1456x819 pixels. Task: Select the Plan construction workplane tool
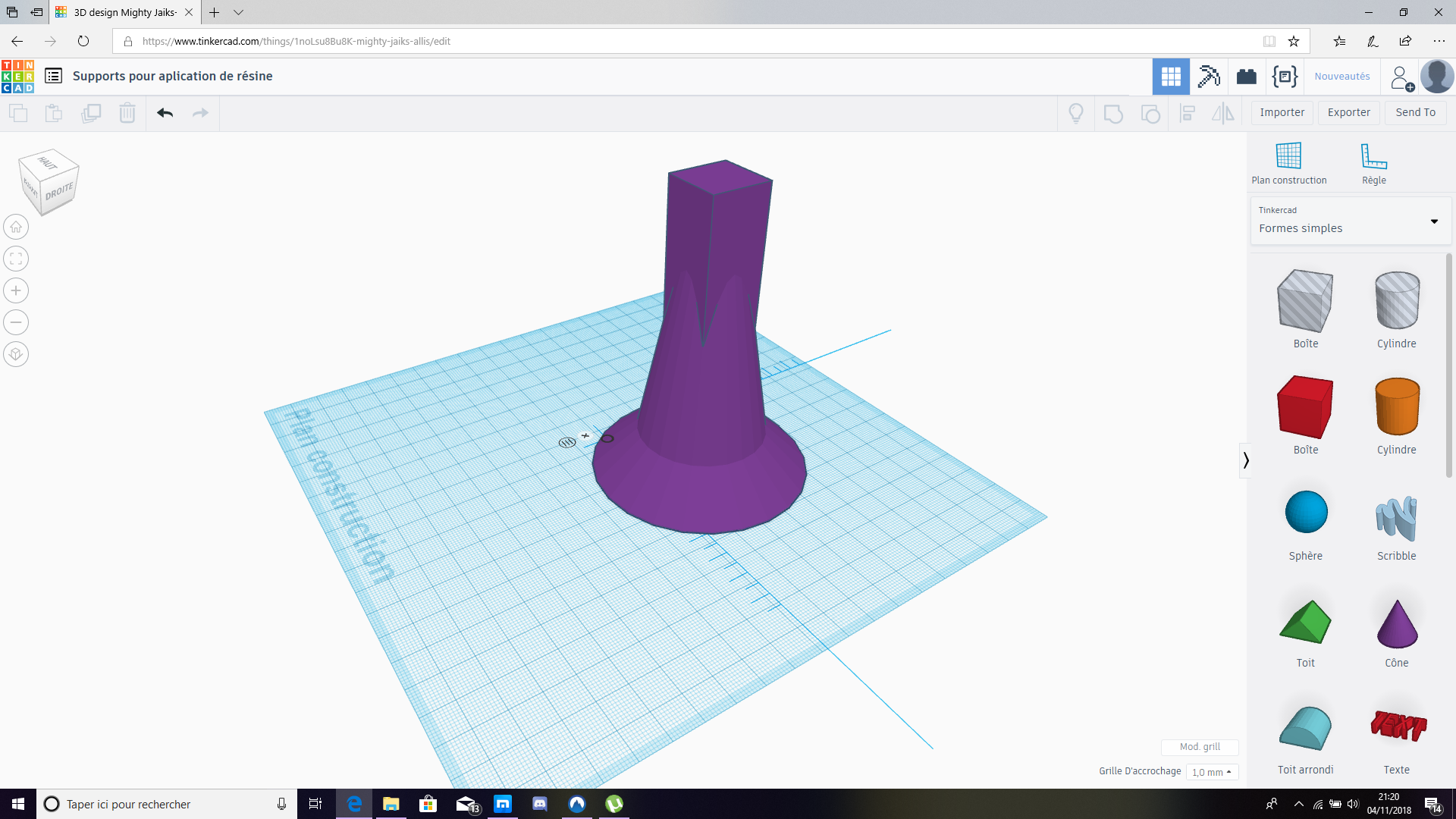click(1288, 163)
